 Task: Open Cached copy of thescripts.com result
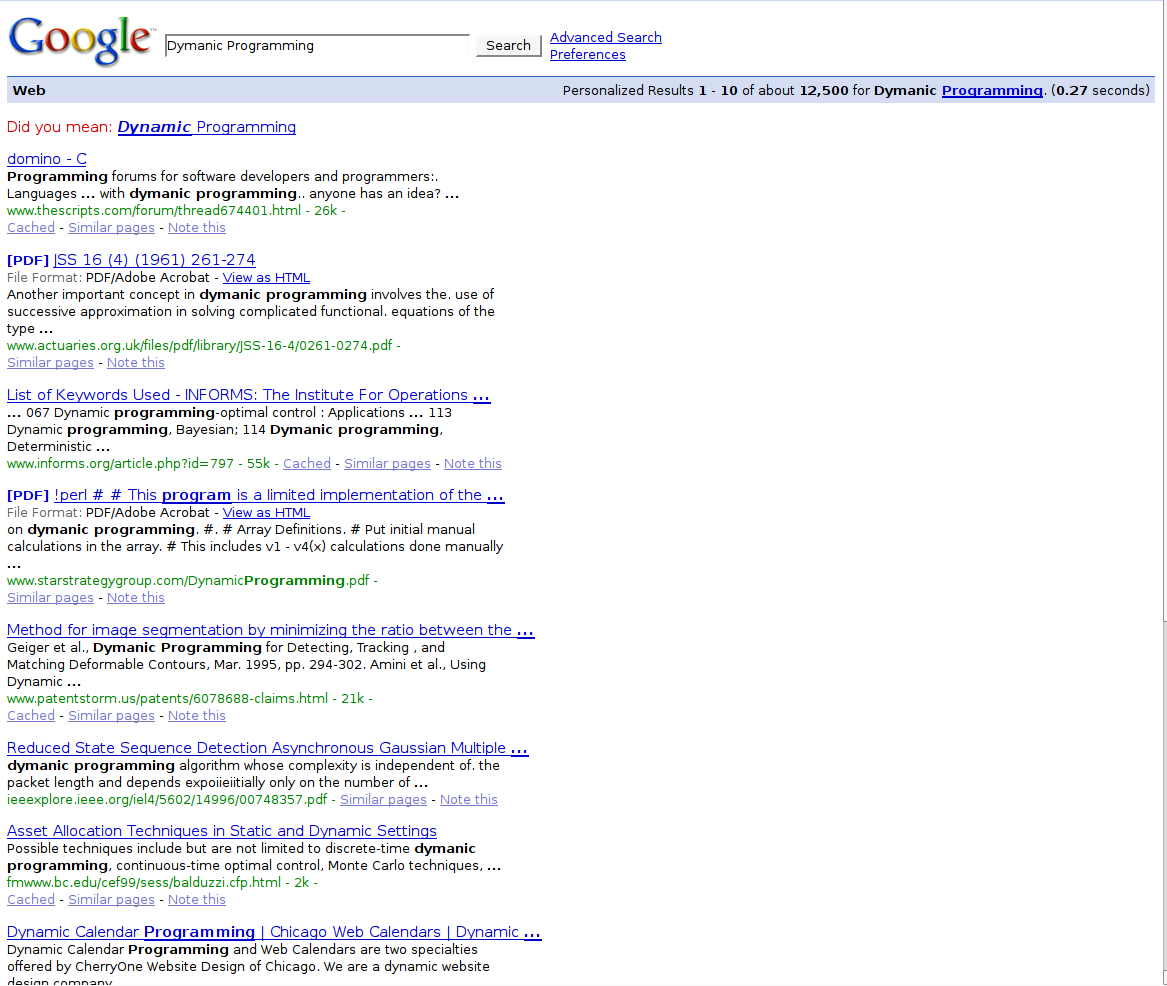coord(31,228)
